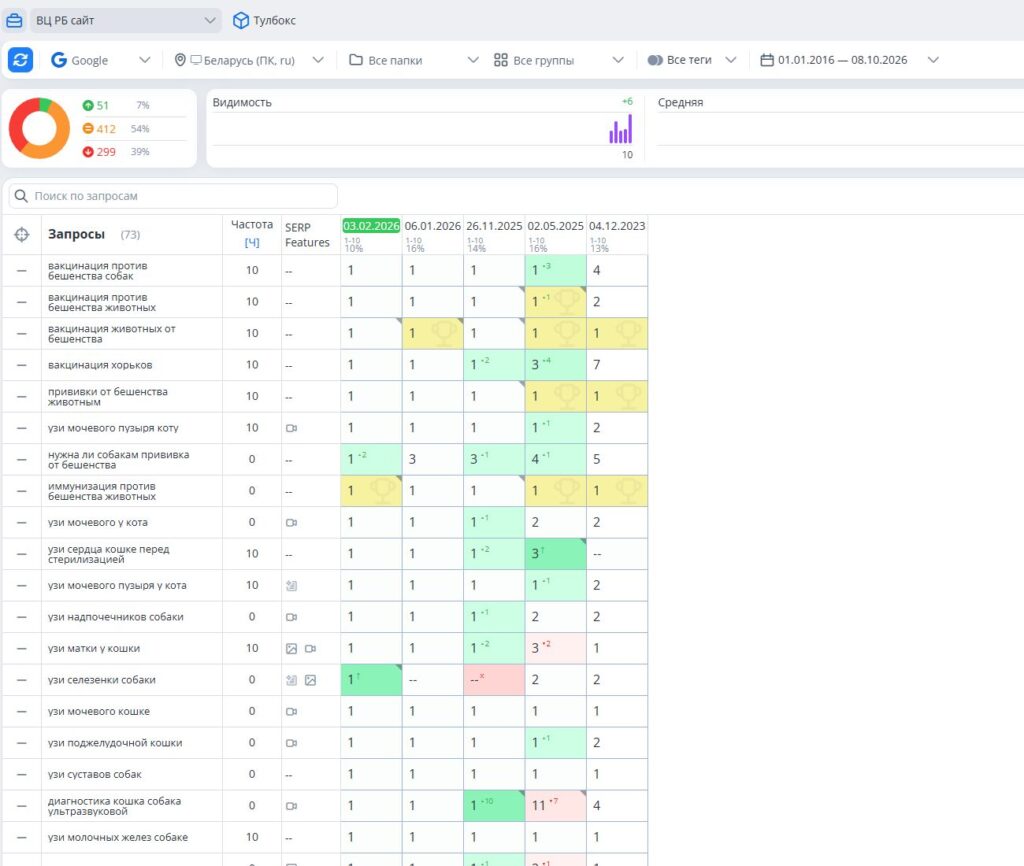Click the SERP Features column header
This screenshot has height=866, width=1024.
point(307,235)
